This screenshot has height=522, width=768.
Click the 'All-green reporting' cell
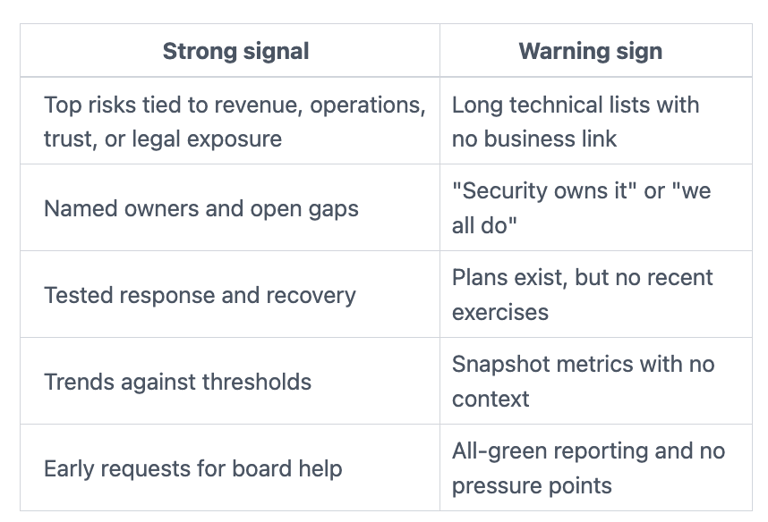588,468
